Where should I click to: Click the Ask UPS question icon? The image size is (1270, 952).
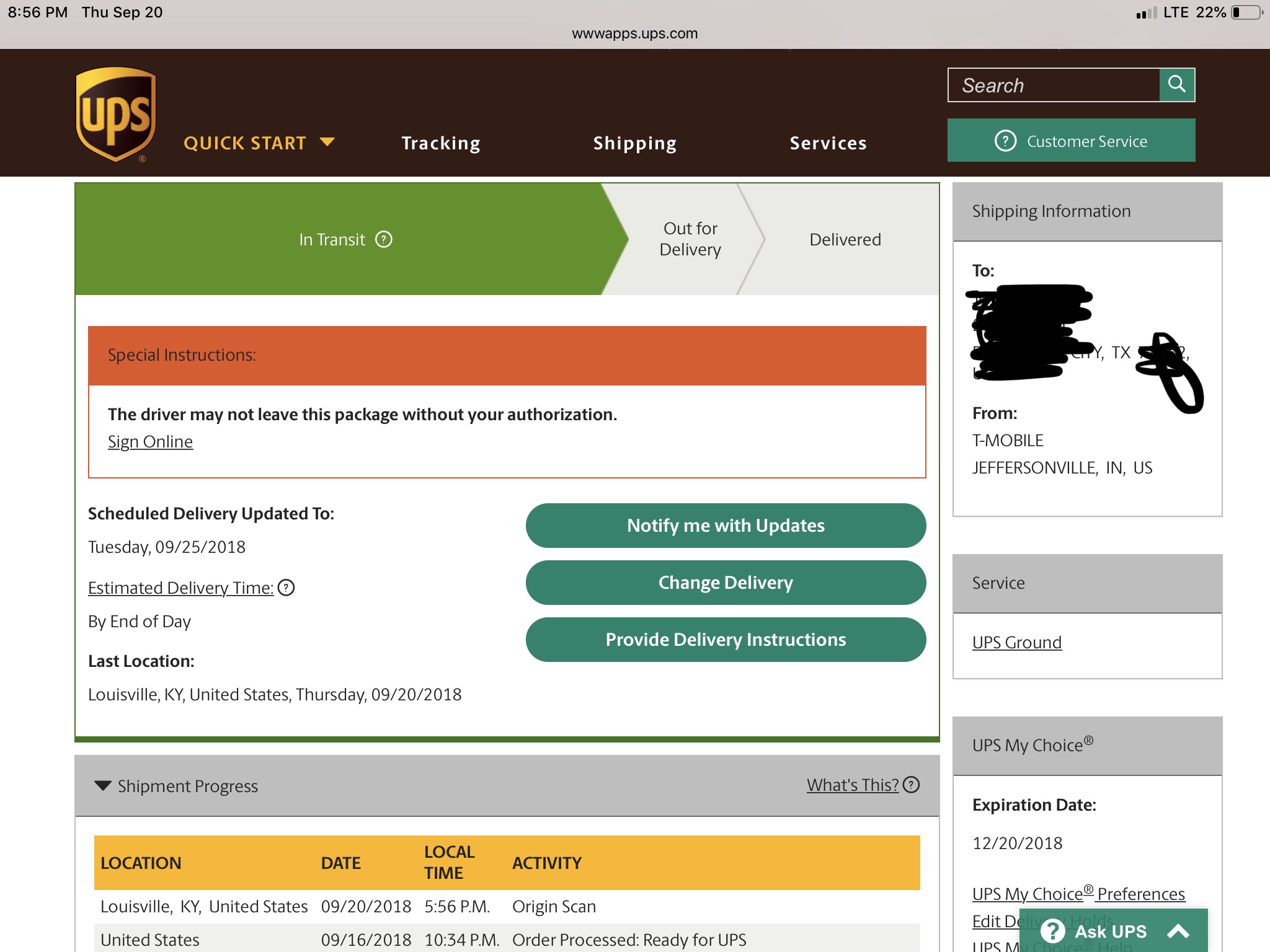[x=1052, y=931]
